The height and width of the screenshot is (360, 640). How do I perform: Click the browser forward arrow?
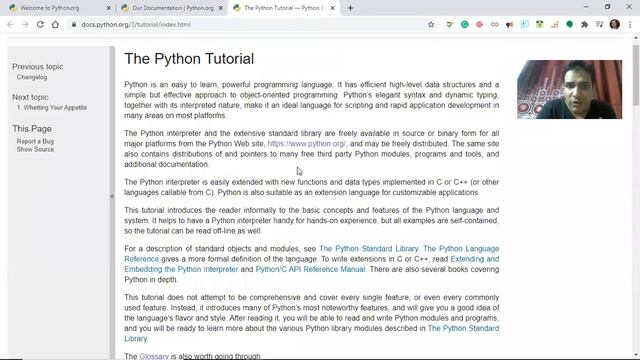click(25, 24)
